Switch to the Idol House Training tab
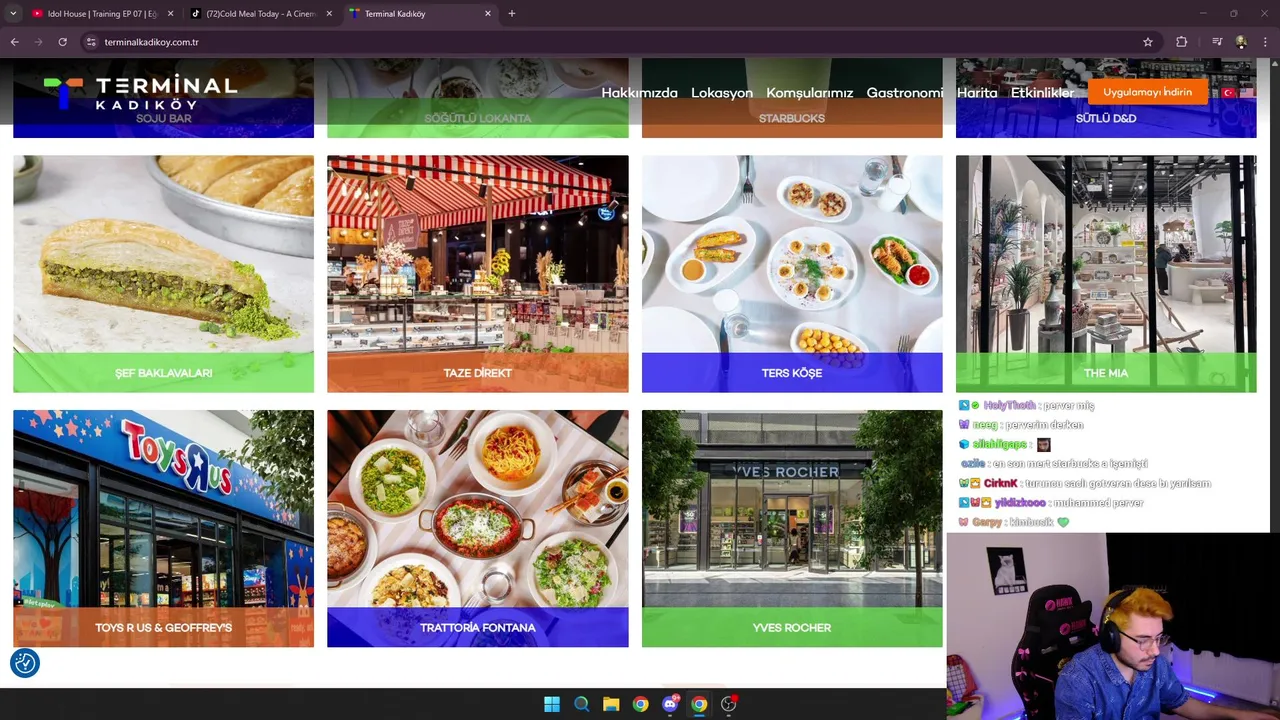1280x720 pixels. (100, 13)
